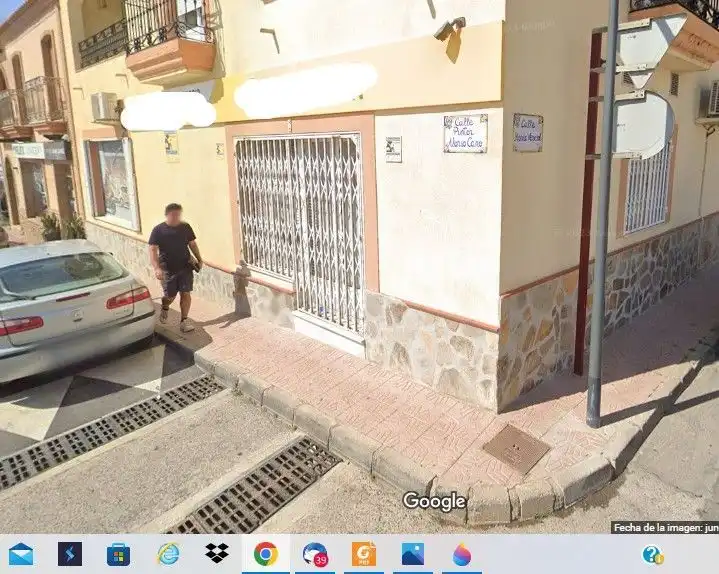Screen dimensions: 719x574
Task: Open Dropbox from the taskbar
Action: pyautogui.click(x=217, y=554)
